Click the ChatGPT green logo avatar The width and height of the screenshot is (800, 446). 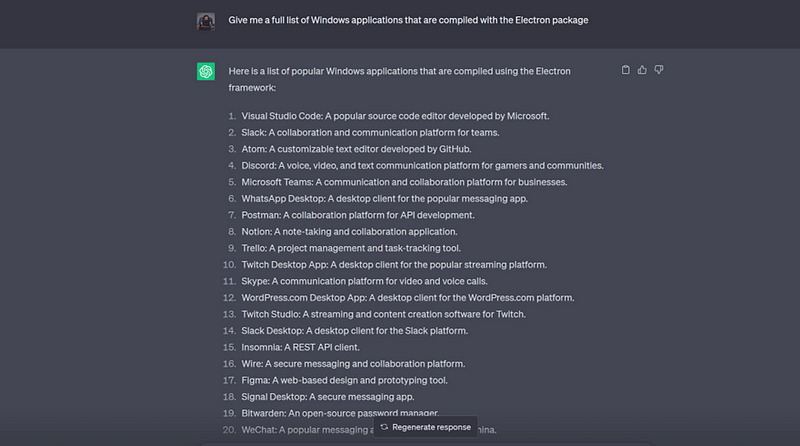(x=206, y=71)
